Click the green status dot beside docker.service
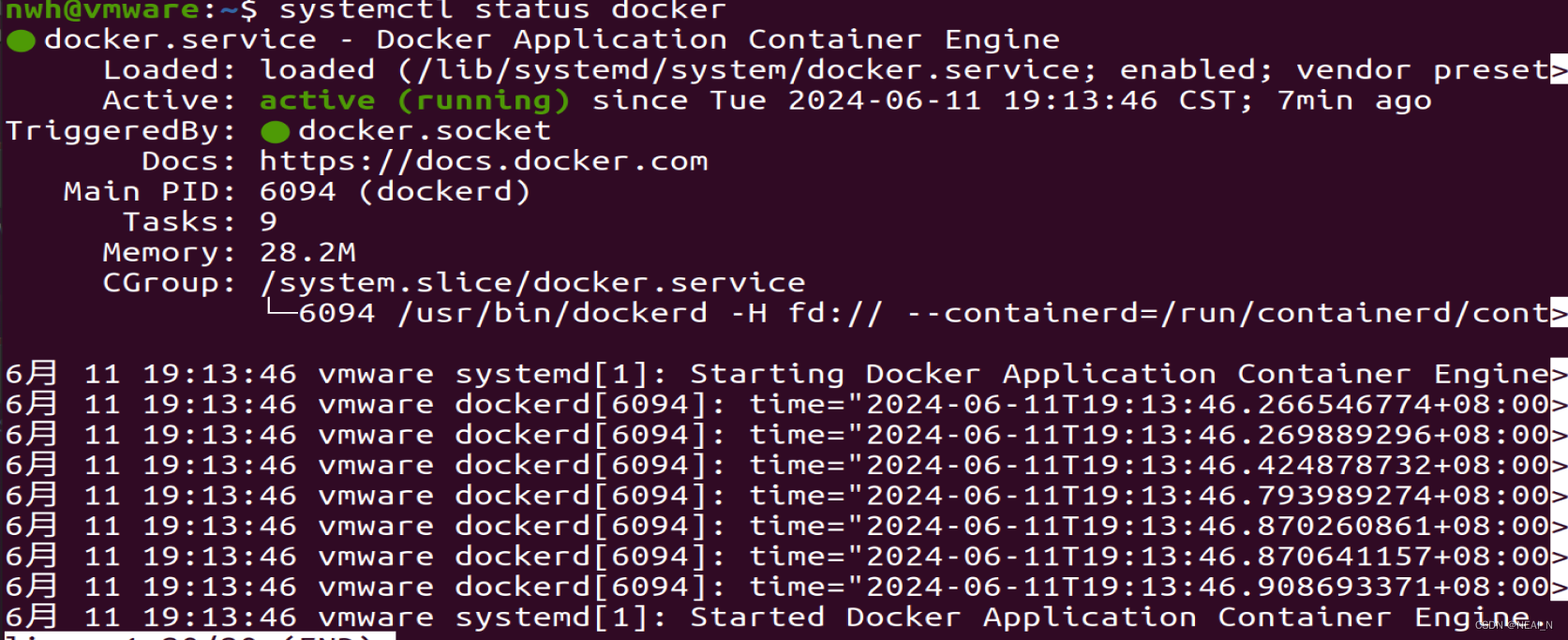1568x640 pixels. click(x=21, y=40)
